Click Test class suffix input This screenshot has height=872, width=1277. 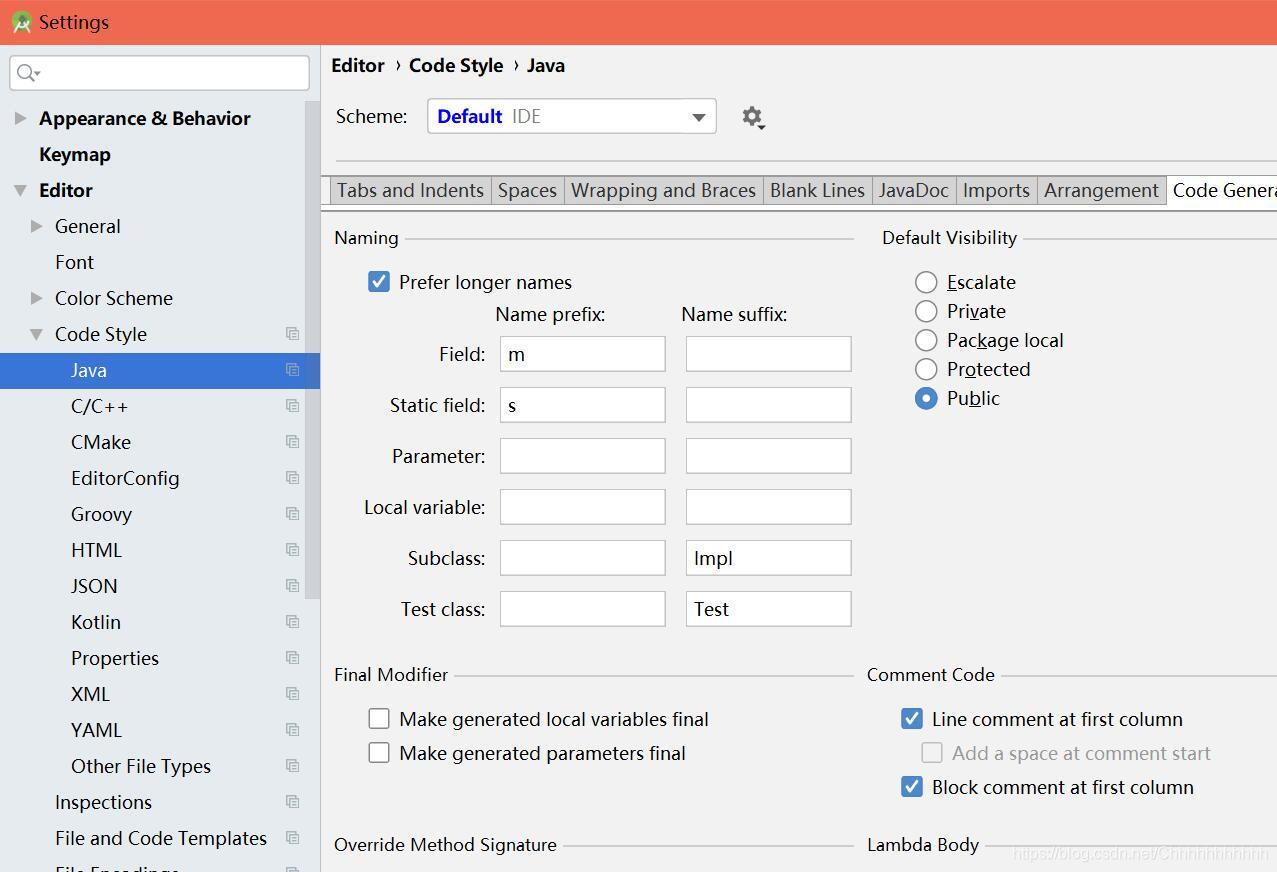(769, 609)
